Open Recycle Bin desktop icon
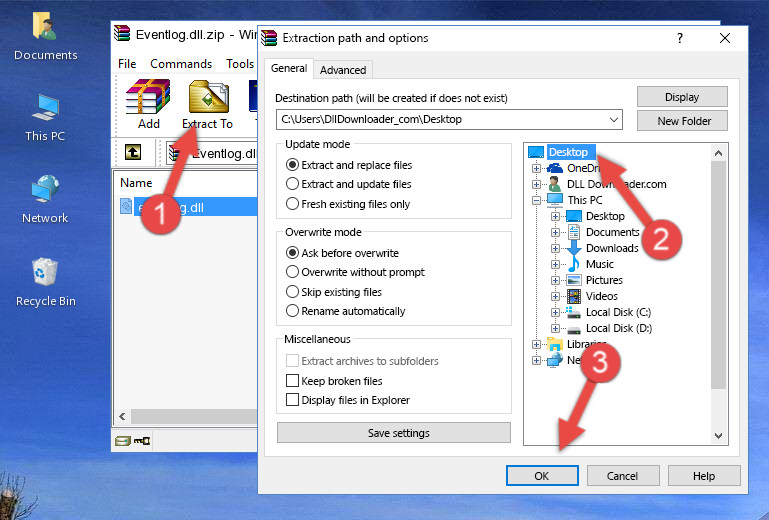This screenshot has height=520, width=769. [x=45, y=271]
